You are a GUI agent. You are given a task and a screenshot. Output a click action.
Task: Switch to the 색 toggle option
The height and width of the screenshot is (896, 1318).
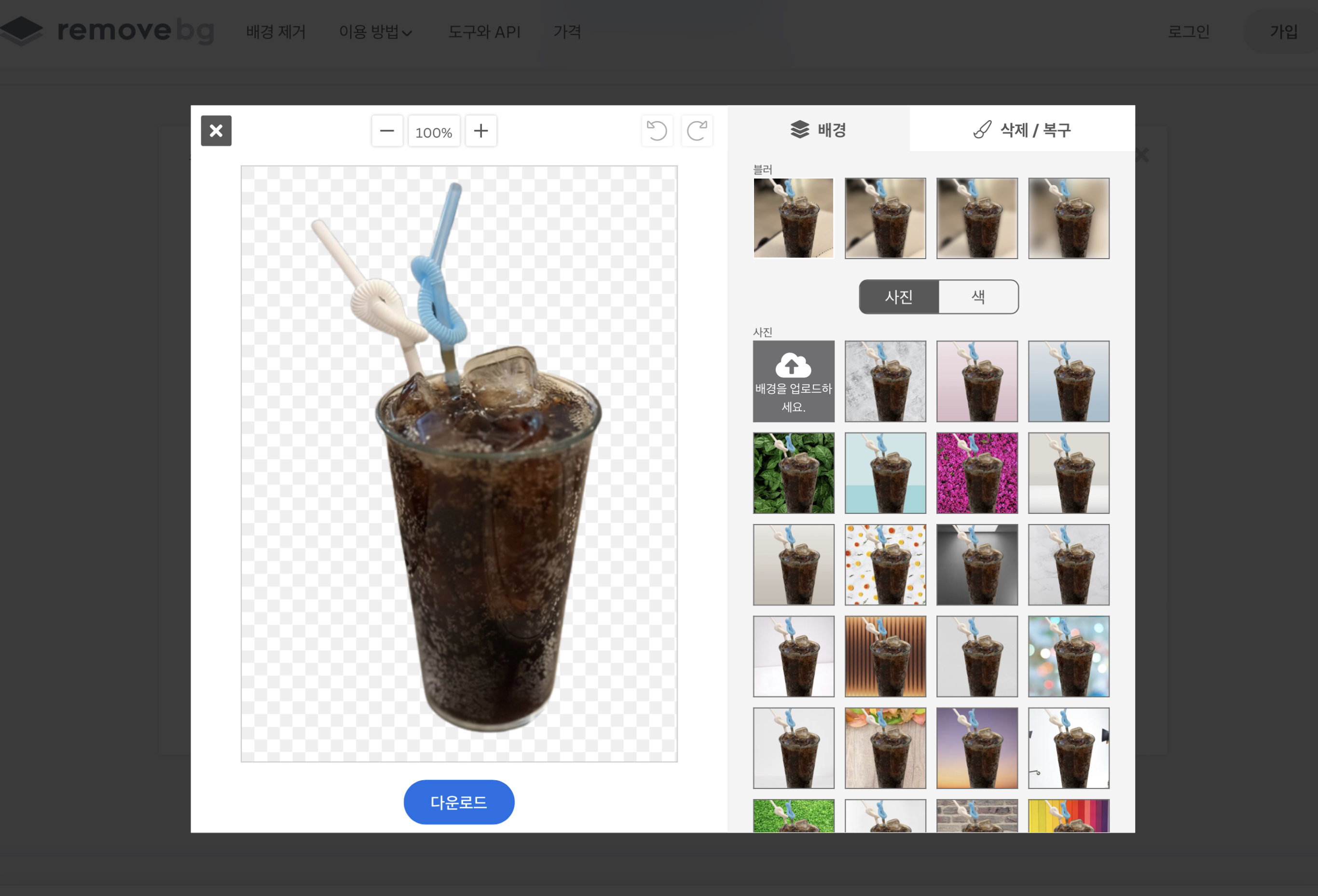[978, 297]
